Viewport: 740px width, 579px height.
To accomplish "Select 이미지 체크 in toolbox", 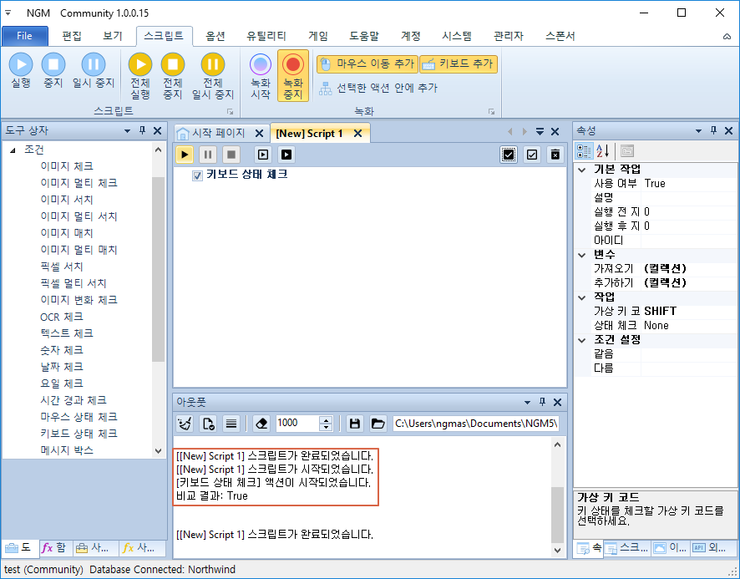I will click(x=67, y=166).
